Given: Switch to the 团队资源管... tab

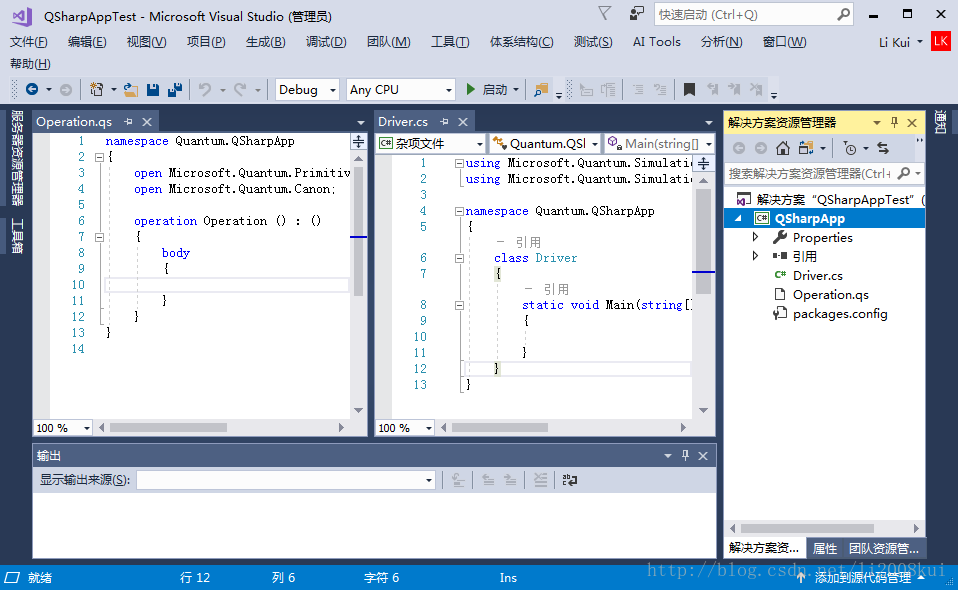Looking at the screenshot, I should pos(883,548).
